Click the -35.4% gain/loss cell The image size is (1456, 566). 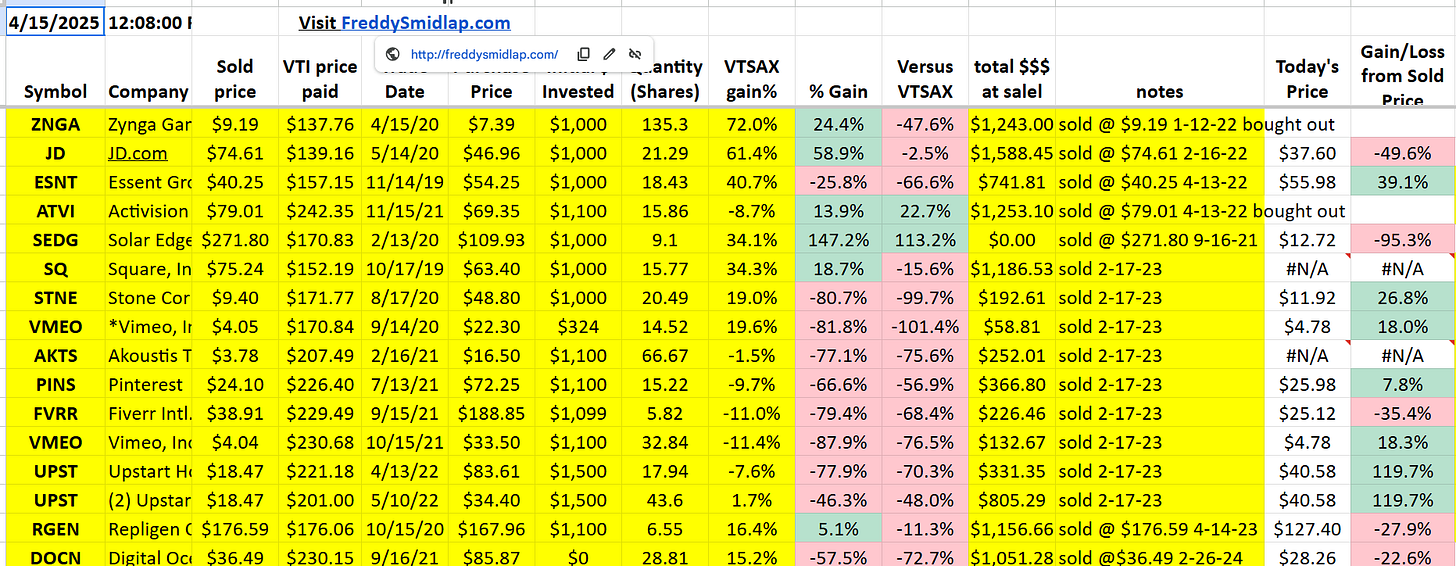click(x=1403, y=413)
